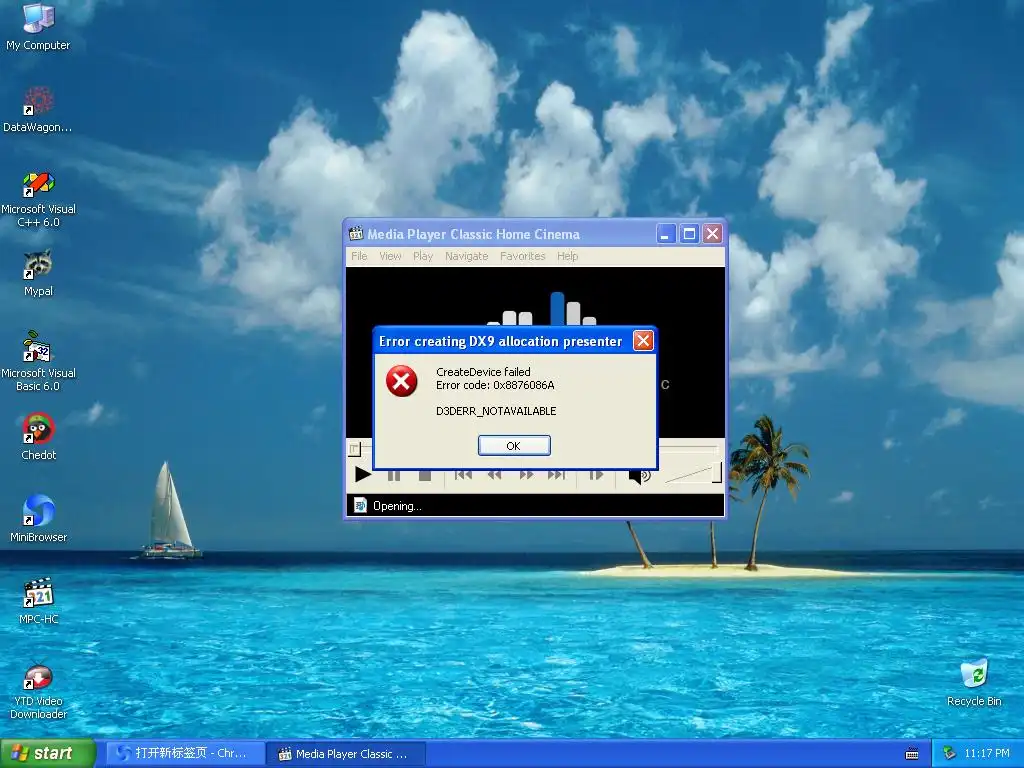Open the Favorites menu
Screen dimensions: 1024x768
[522, 256]
